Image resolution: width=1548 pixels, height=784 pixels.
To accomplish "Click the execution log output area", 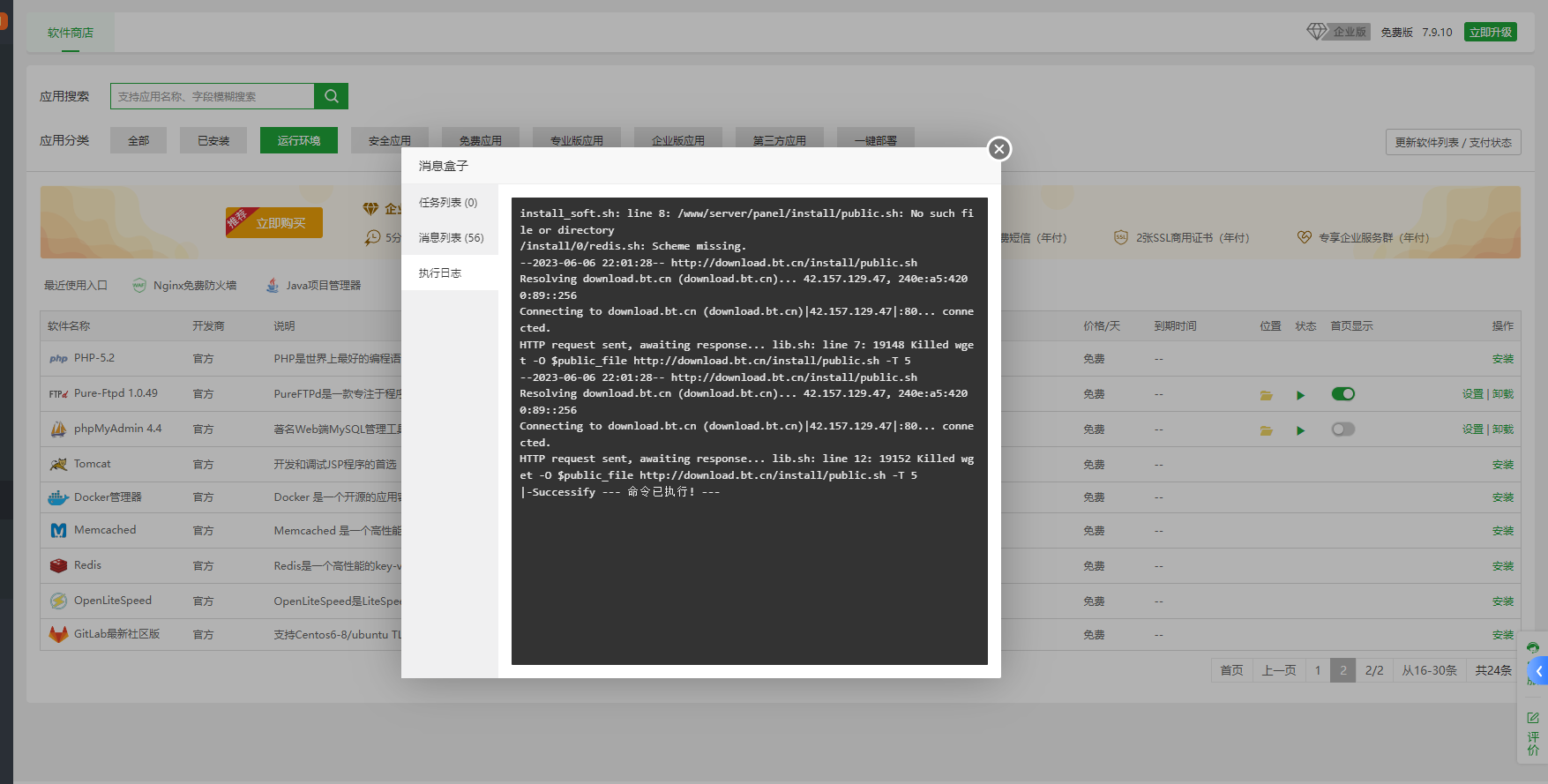I will coord(750,431).
